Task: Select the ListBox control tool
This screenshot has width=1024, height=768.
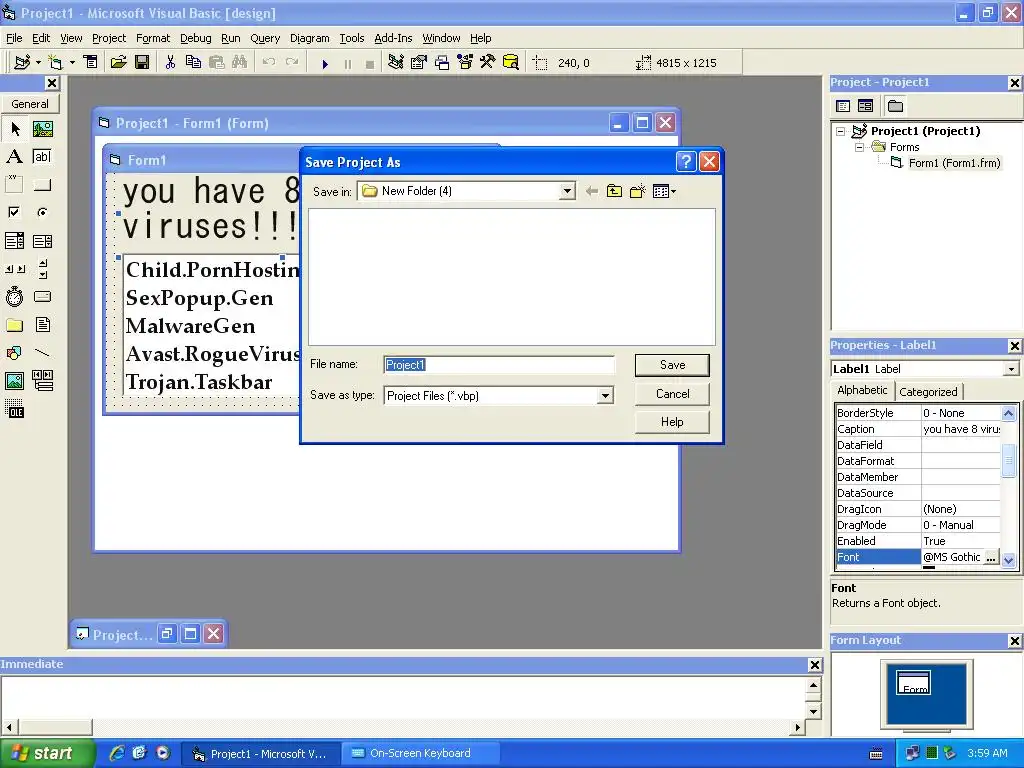Action: pyautogui.click(x=42, y=241)
